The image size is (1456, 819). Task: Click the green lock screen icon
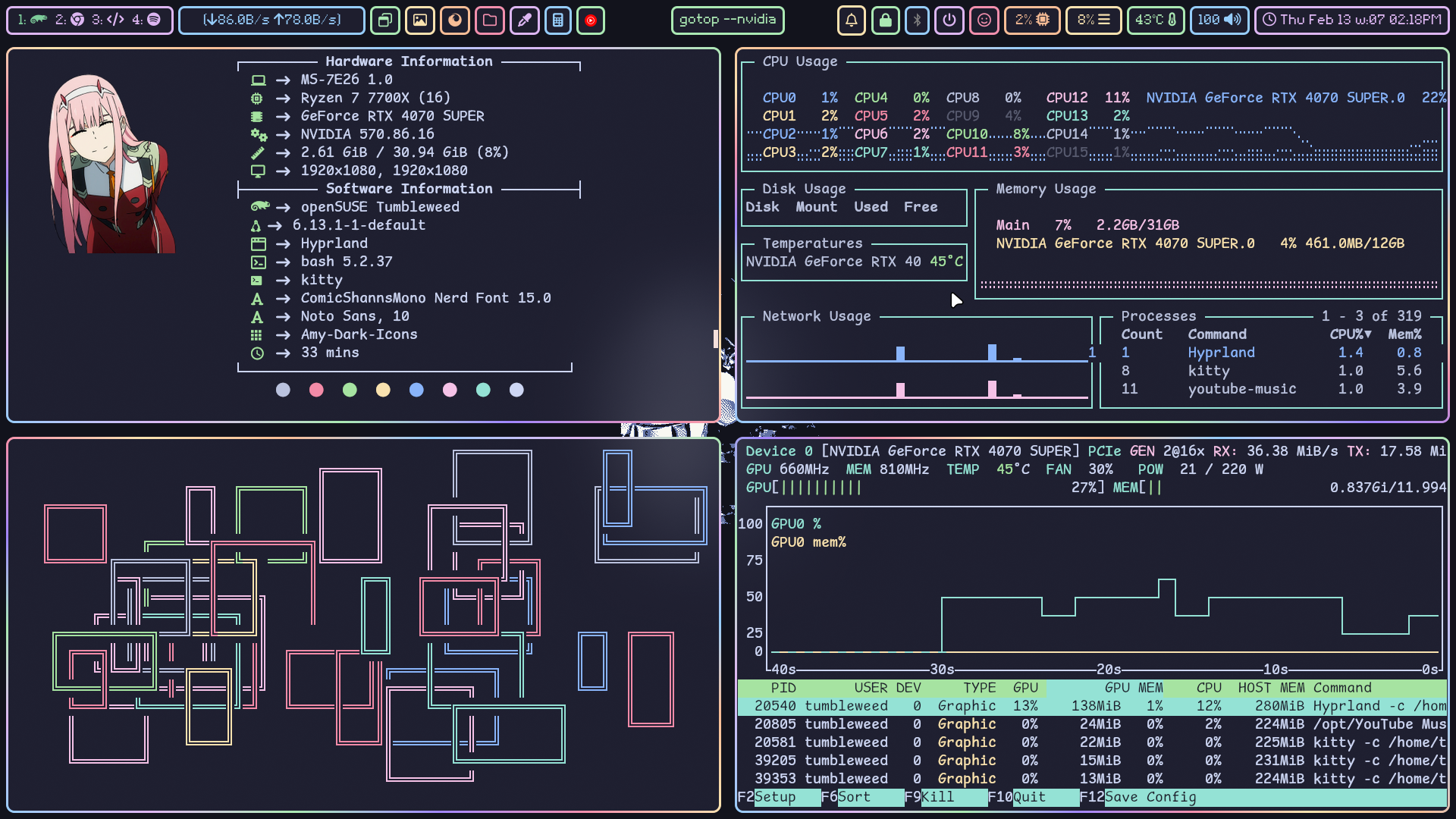[x=885, y=20]
